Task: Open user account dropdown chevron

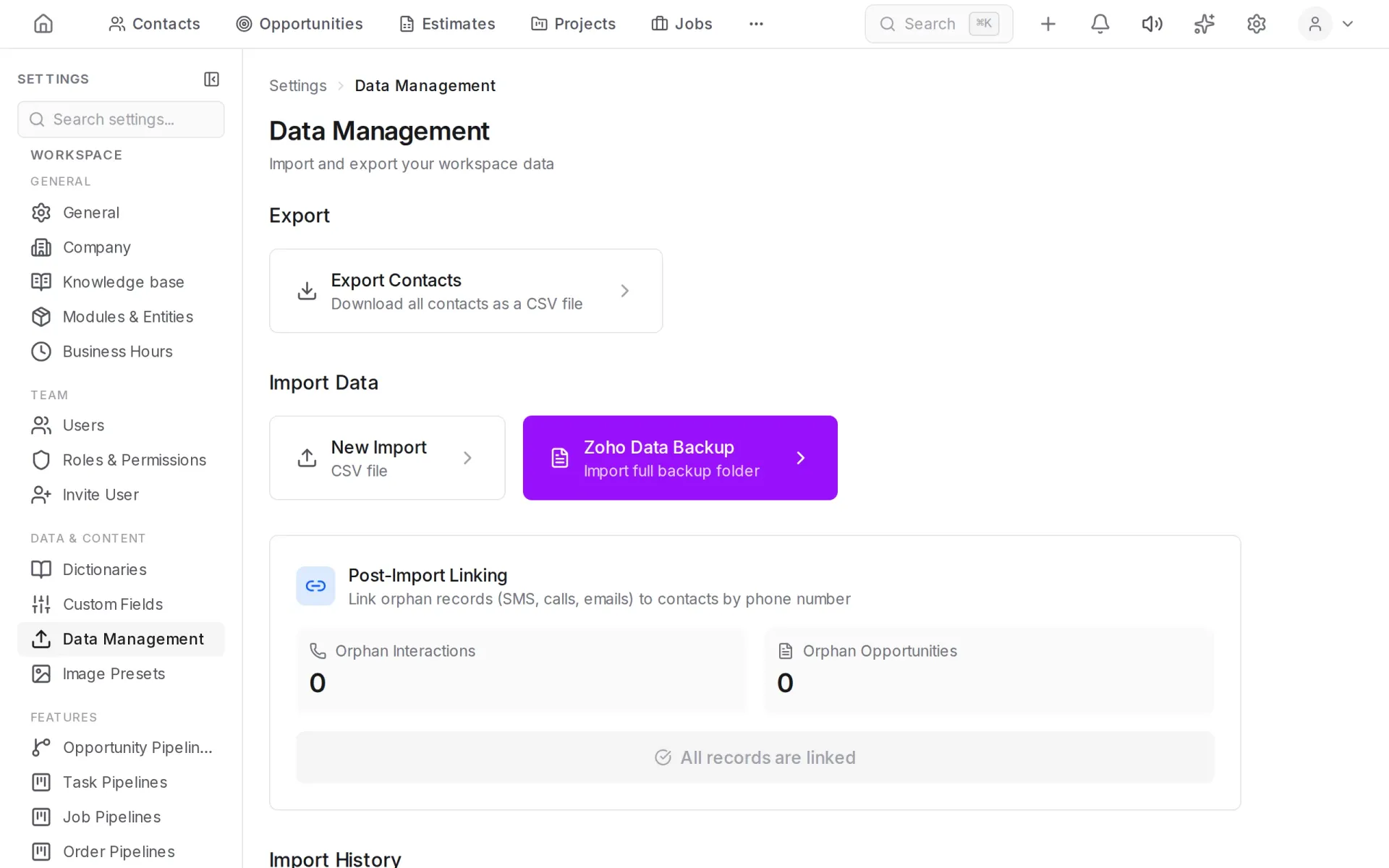Action: point(1347,24)
